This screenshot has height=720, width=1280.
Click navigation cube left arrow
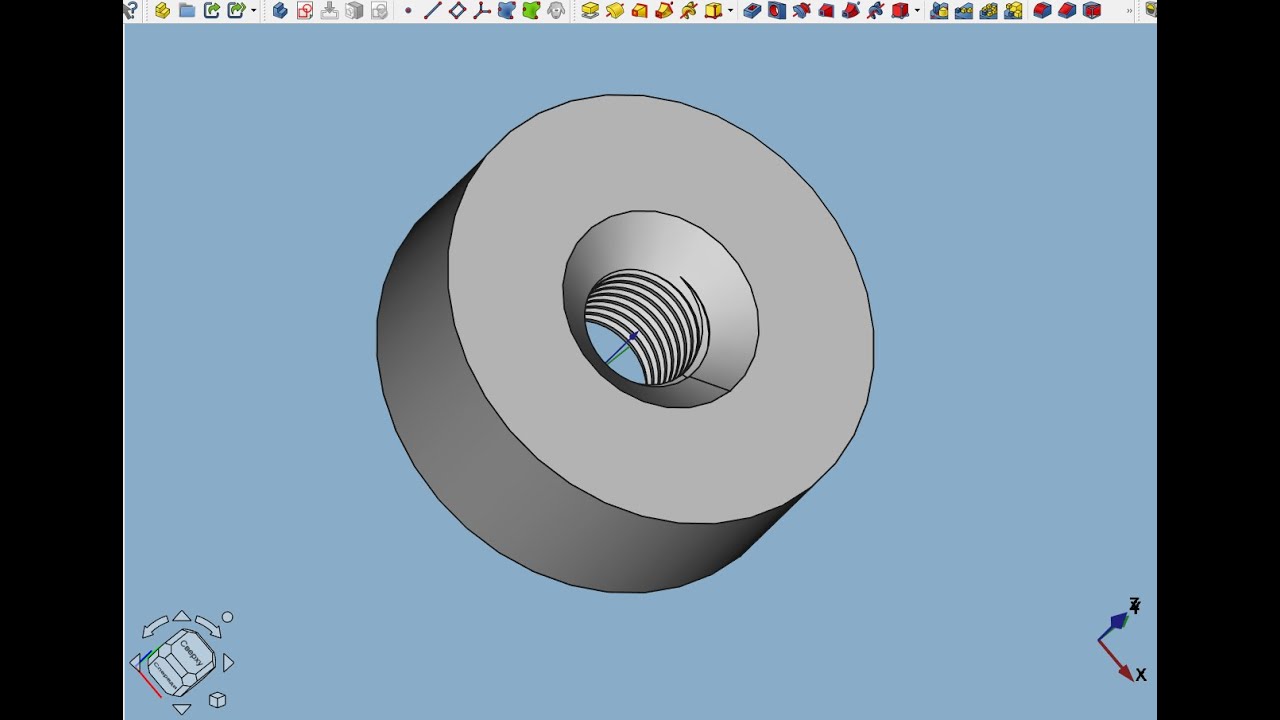(135, 662)
